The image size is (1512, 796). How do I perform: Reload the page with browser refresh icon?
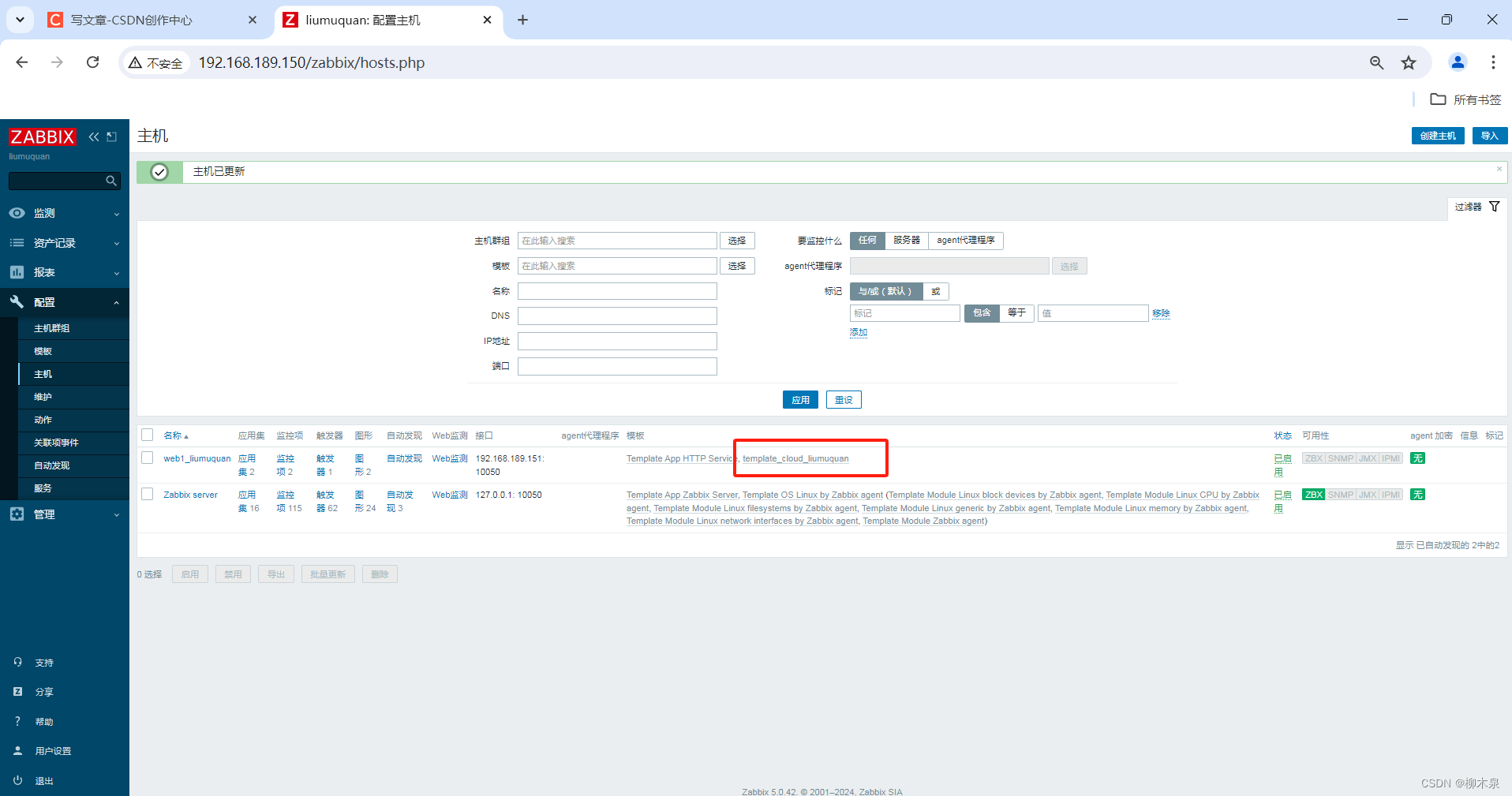coord(92,62)
